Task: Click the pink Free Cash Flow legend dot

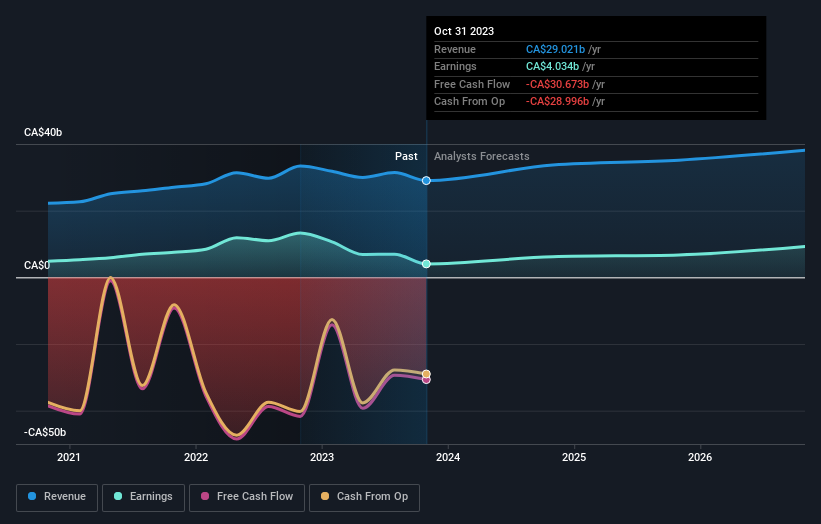Action: coord(205,496)
